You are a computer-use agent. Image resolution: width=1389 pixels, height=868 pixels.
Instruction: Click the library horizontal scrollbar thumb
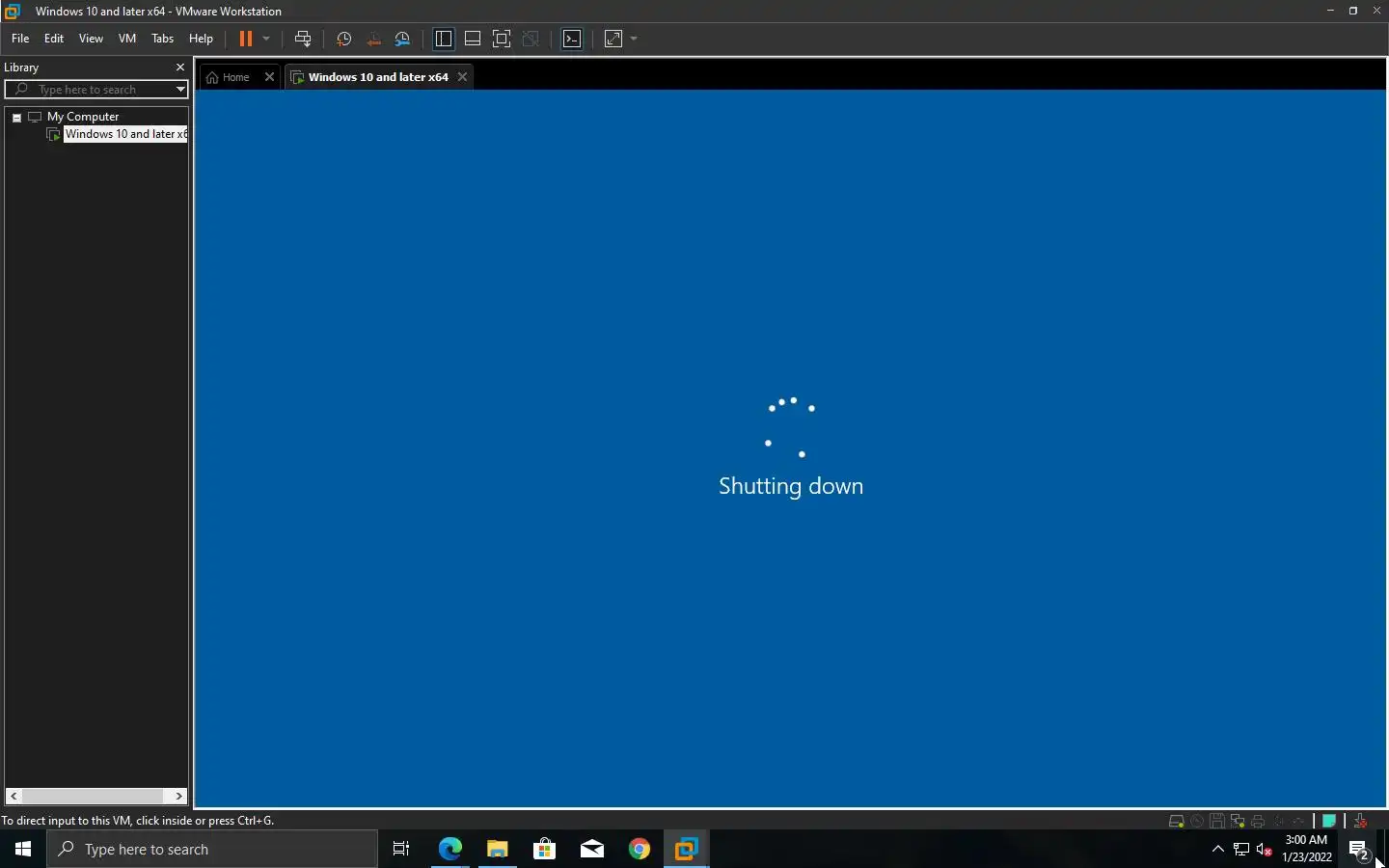point(93,797)
